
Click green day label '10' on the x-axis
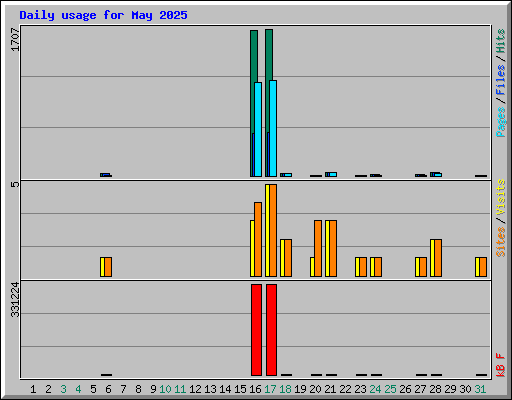click(x=165, y=389)
